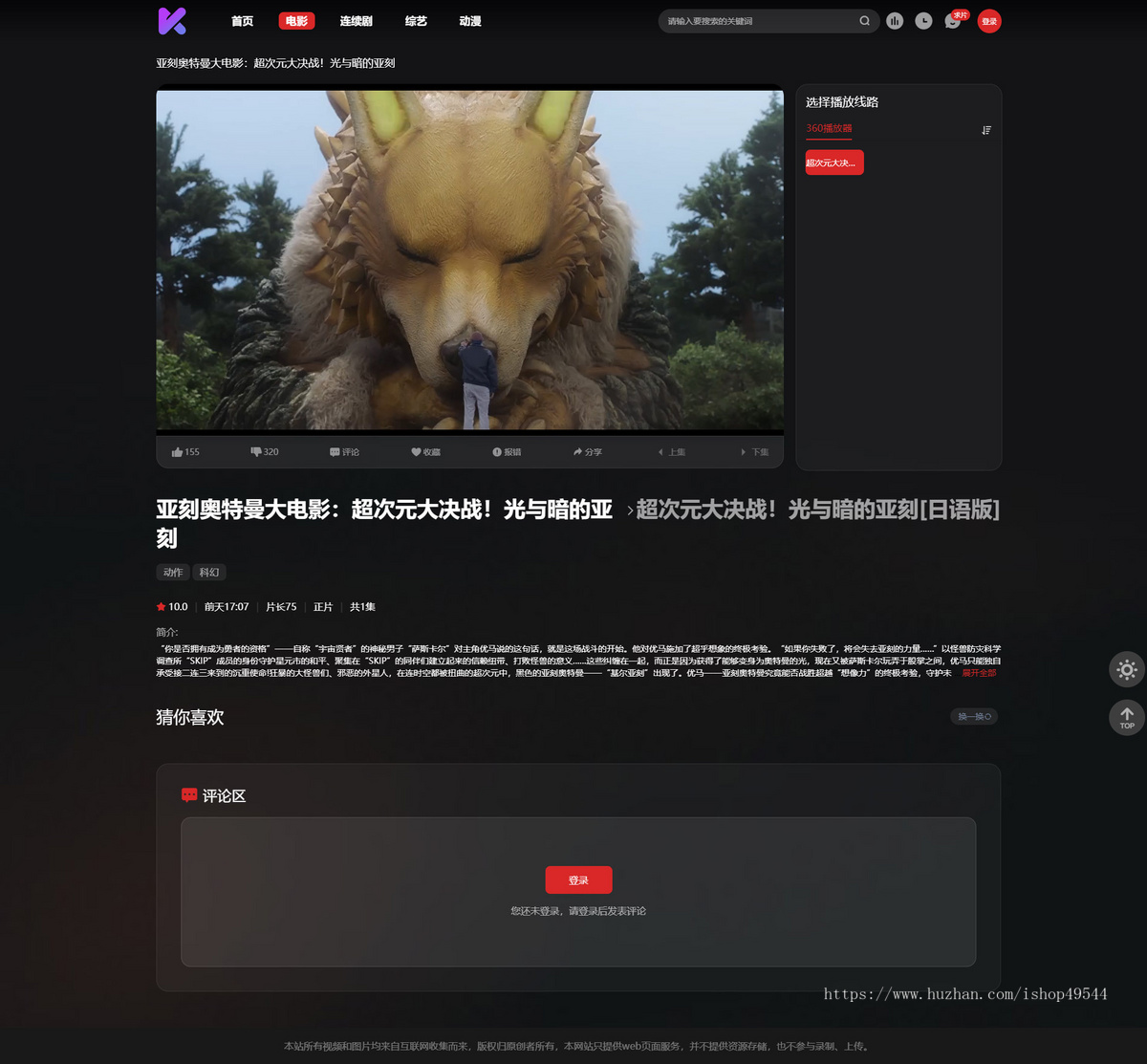Click the 您还未登录 prompt text
The width and height of the screenshot is (1147, 1064).
tap(578, 911)
